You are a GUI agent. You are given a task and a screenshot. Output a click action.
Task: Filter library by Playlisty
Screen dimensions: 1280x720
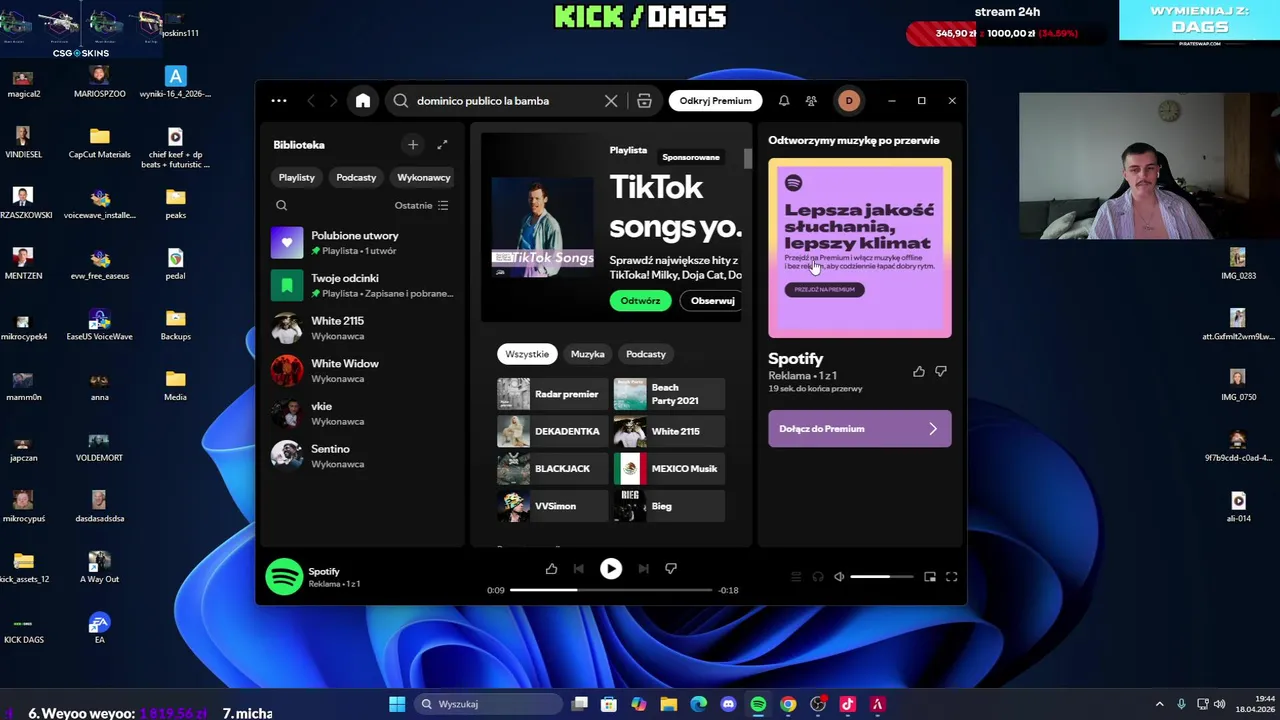(x=296, y=178)
